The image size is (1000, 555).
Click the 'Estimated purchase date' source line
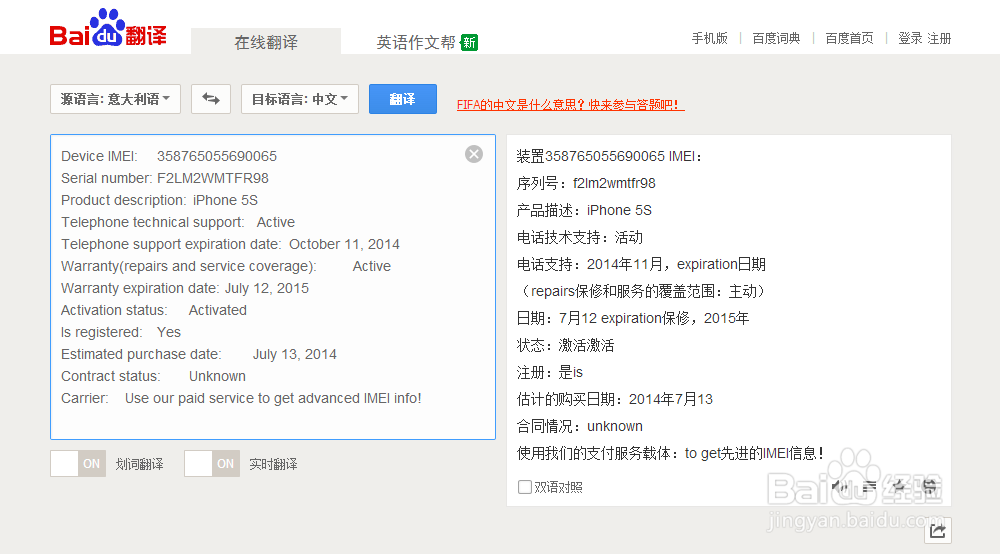[198, 355]
